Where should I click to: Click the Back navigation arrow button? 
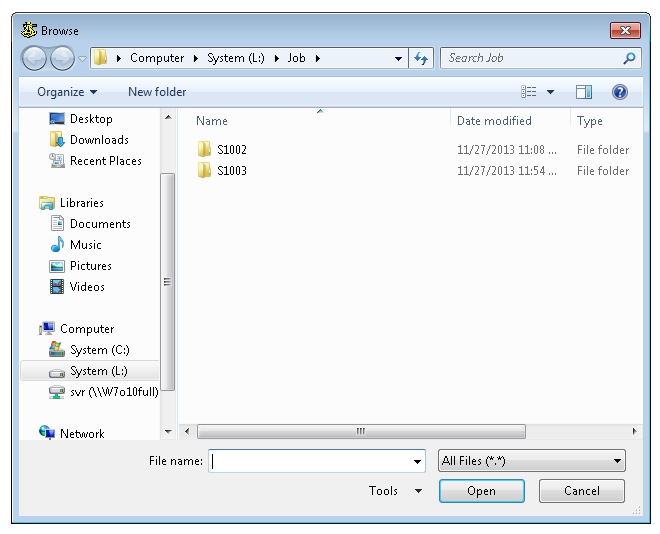[35, 58]
